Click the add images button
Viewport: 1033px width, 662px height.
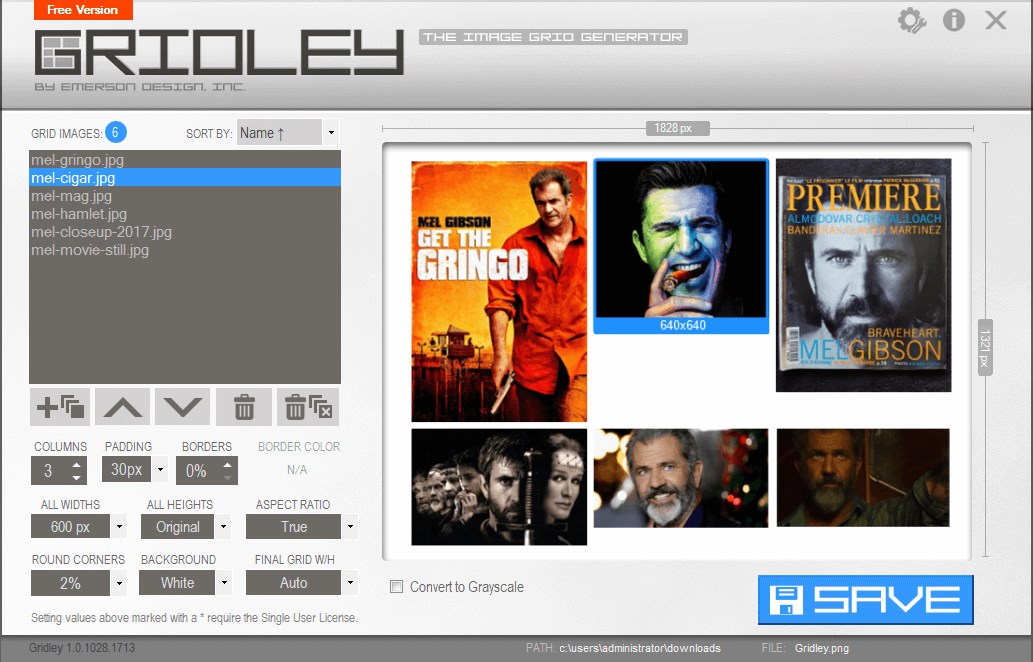pyautogui.click(x=60, y=407)
